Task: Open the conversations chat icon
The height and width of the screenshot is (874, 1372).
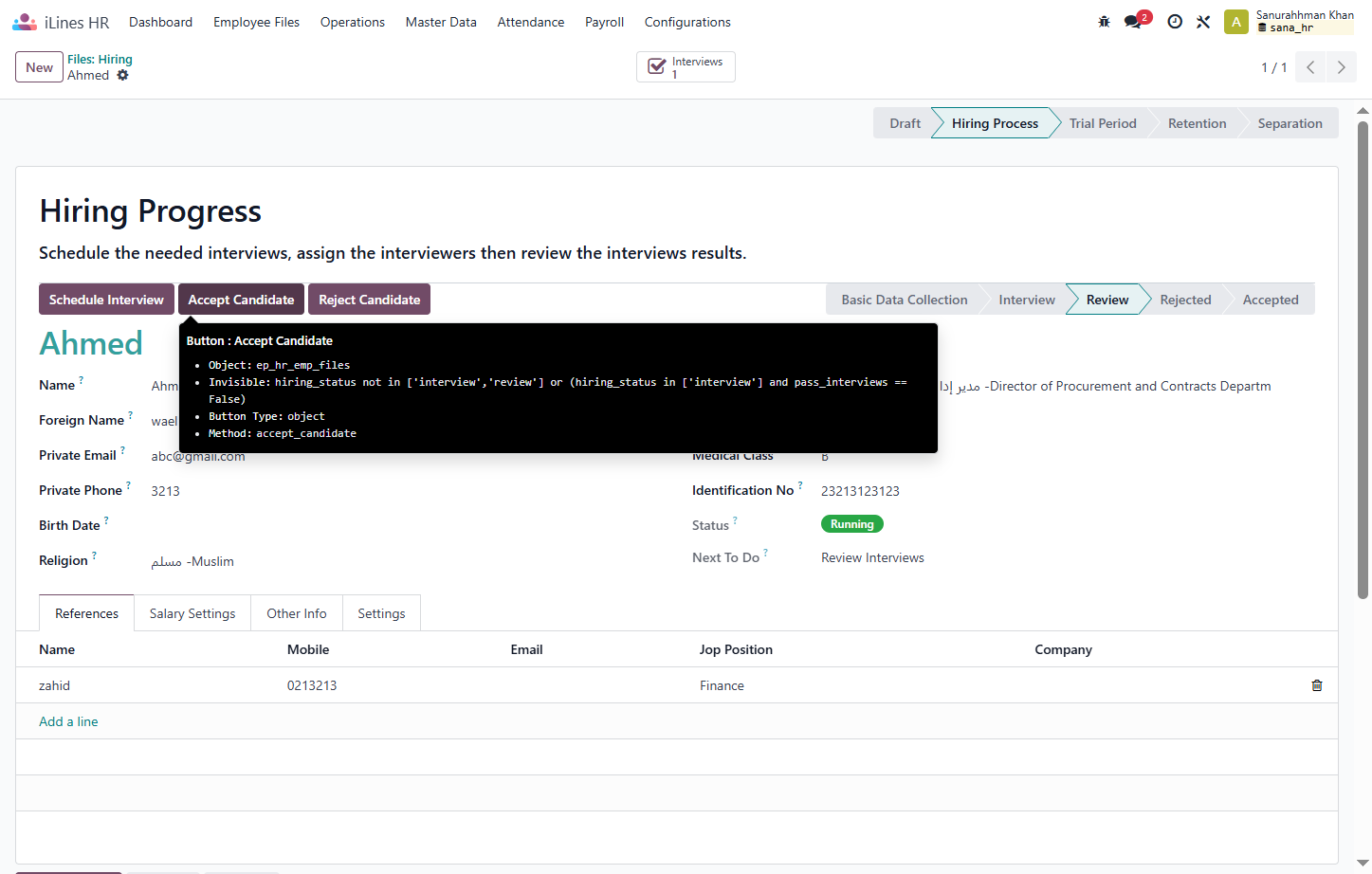Action: [x=1133, y=22]
